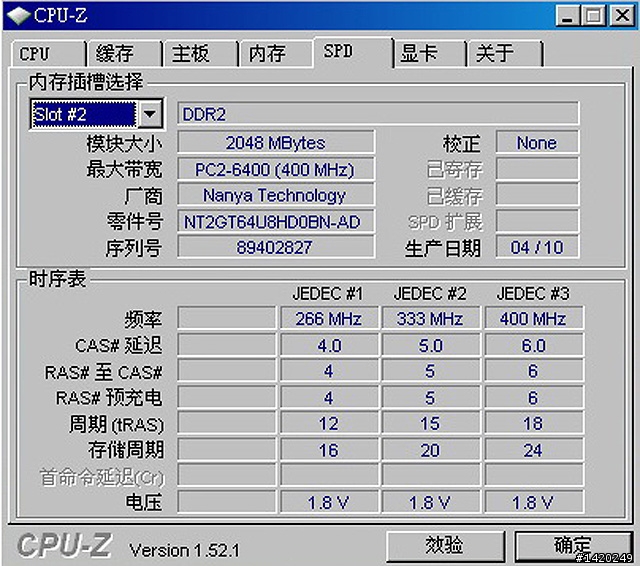Click the CAS# latency 6.0 cell
Image resolution: width=640 pixels, height=566 pixels.
pos(533,345)
